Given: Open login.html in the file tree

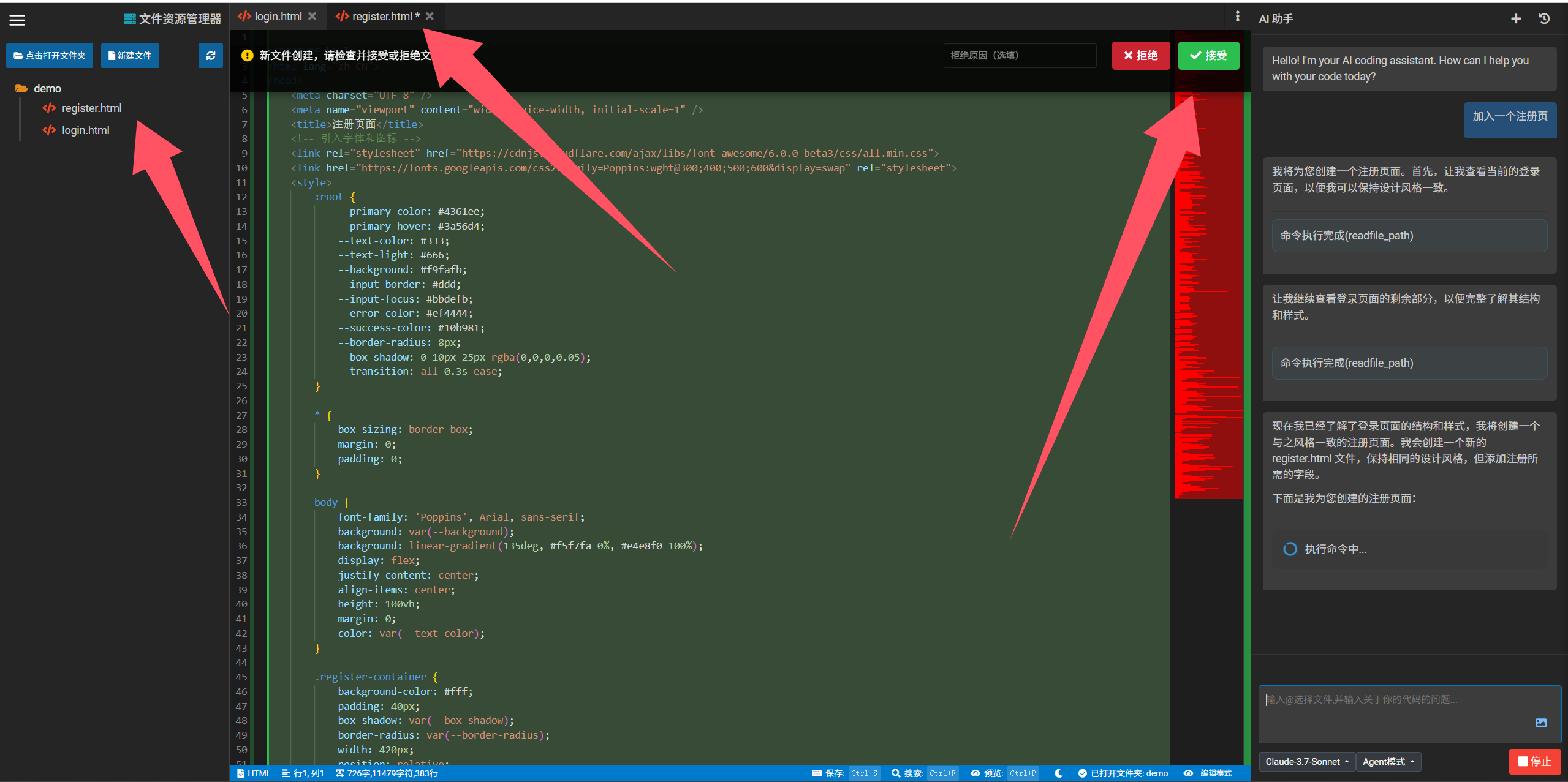Looking at the screenshot, I should (76, 130).
